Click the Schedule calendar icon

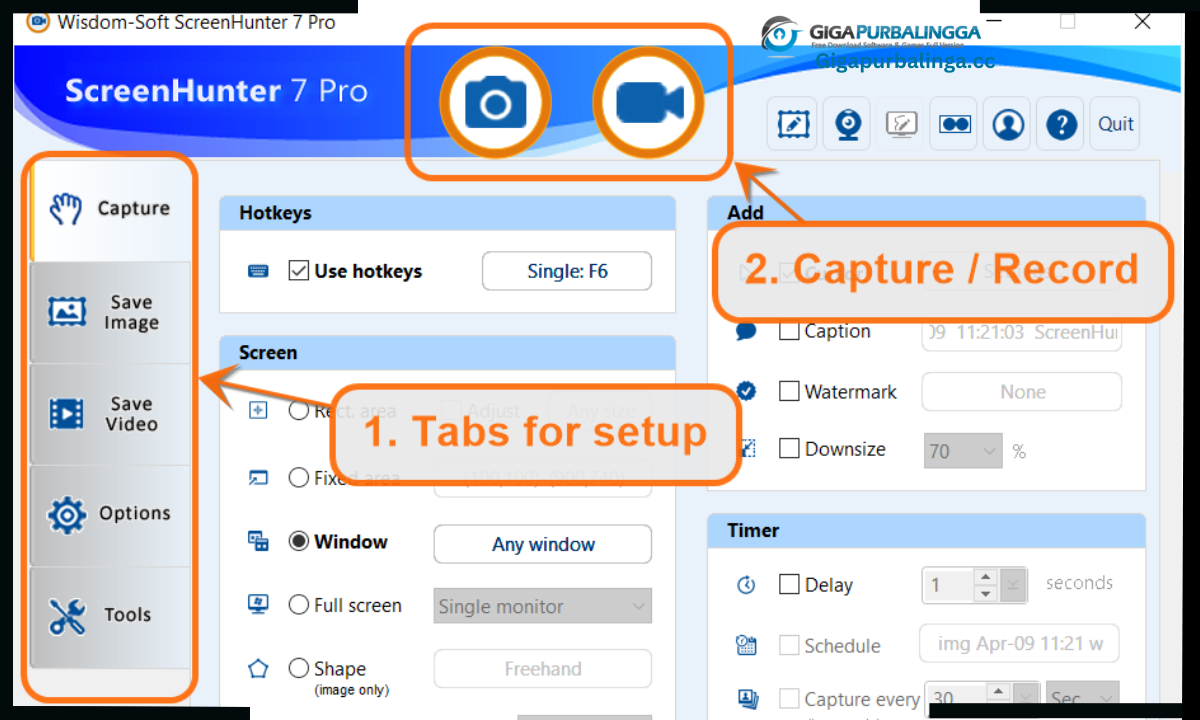[x=746, y=645]
